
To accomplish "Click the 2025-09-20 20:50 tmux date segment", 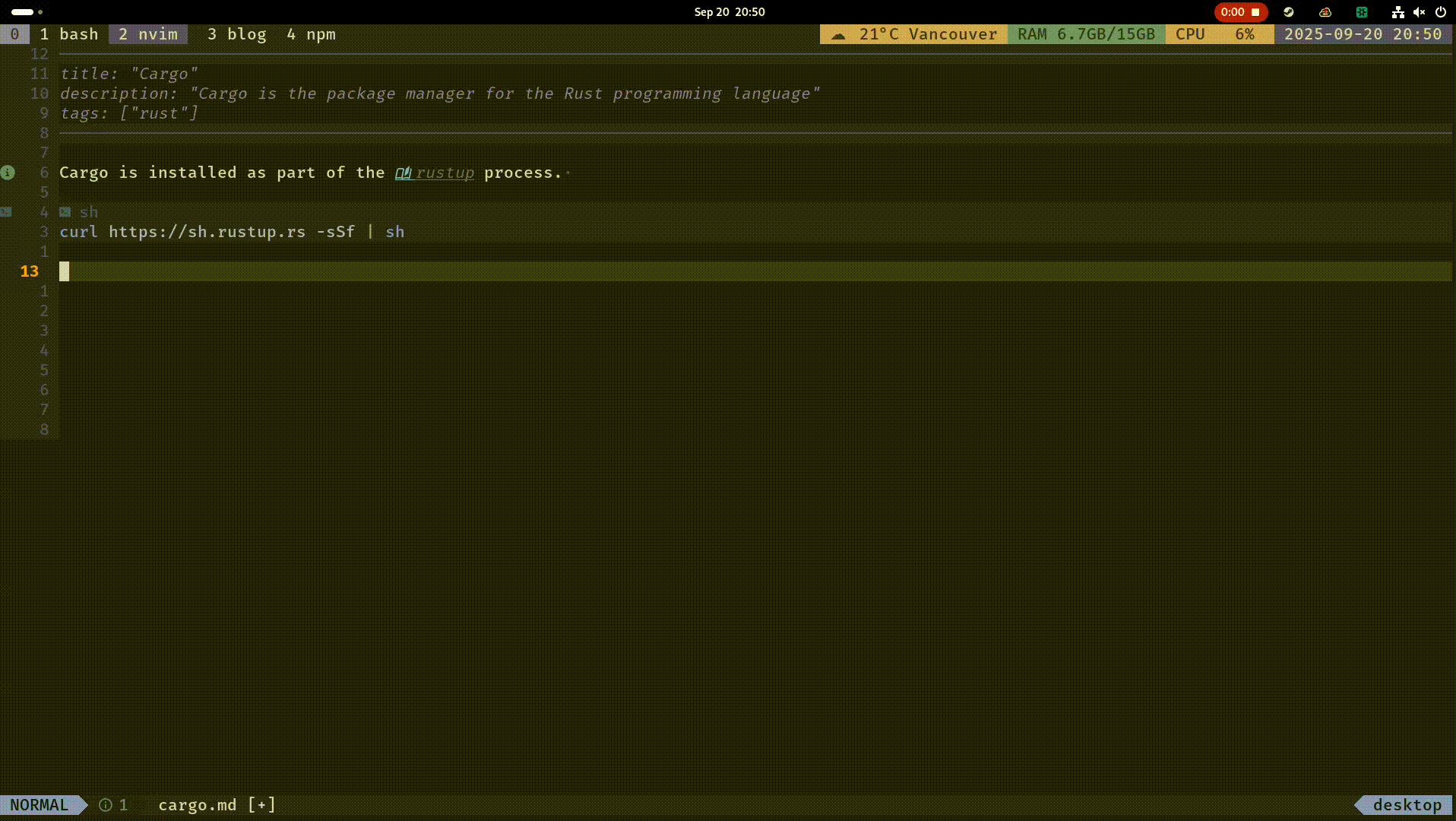I will click(x=1363, y=34).
